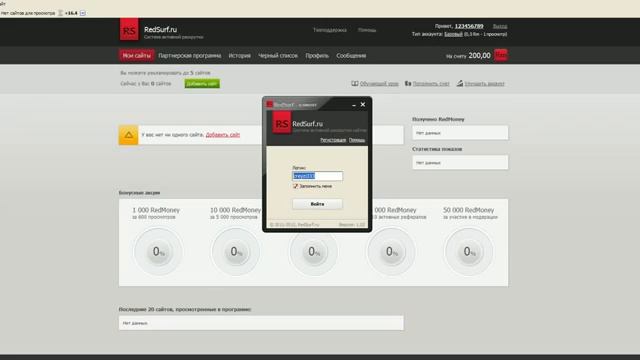Click the 10 000 RedMoney bonus title

click(x=236, y=210)
